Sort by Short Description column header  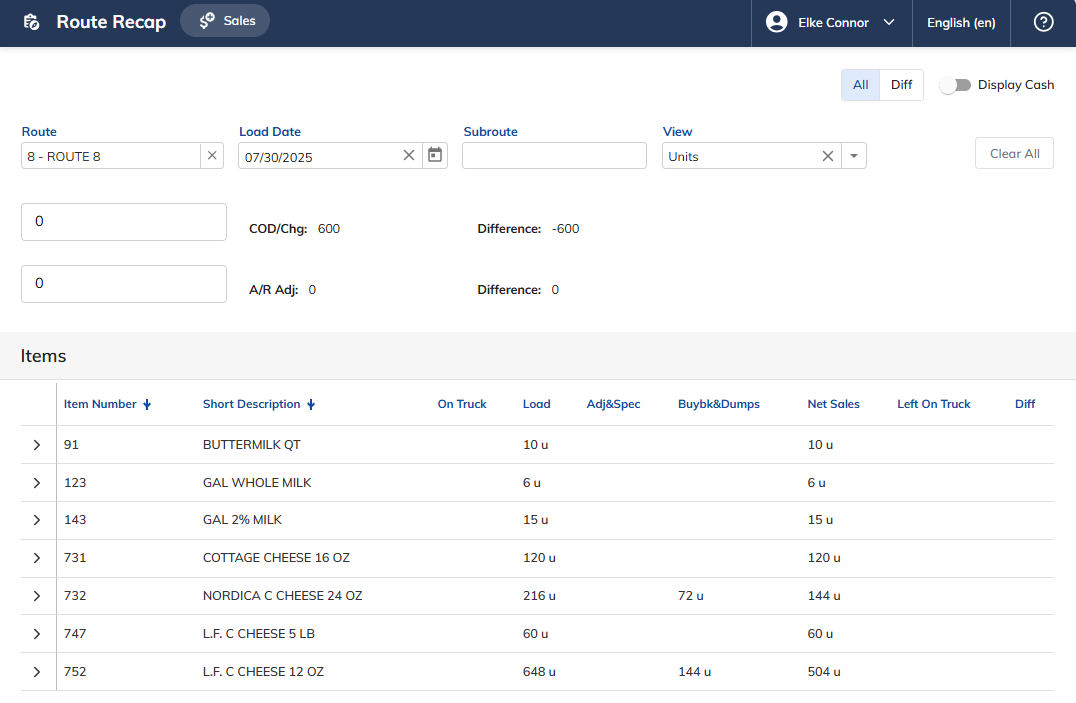coord(251,404)
